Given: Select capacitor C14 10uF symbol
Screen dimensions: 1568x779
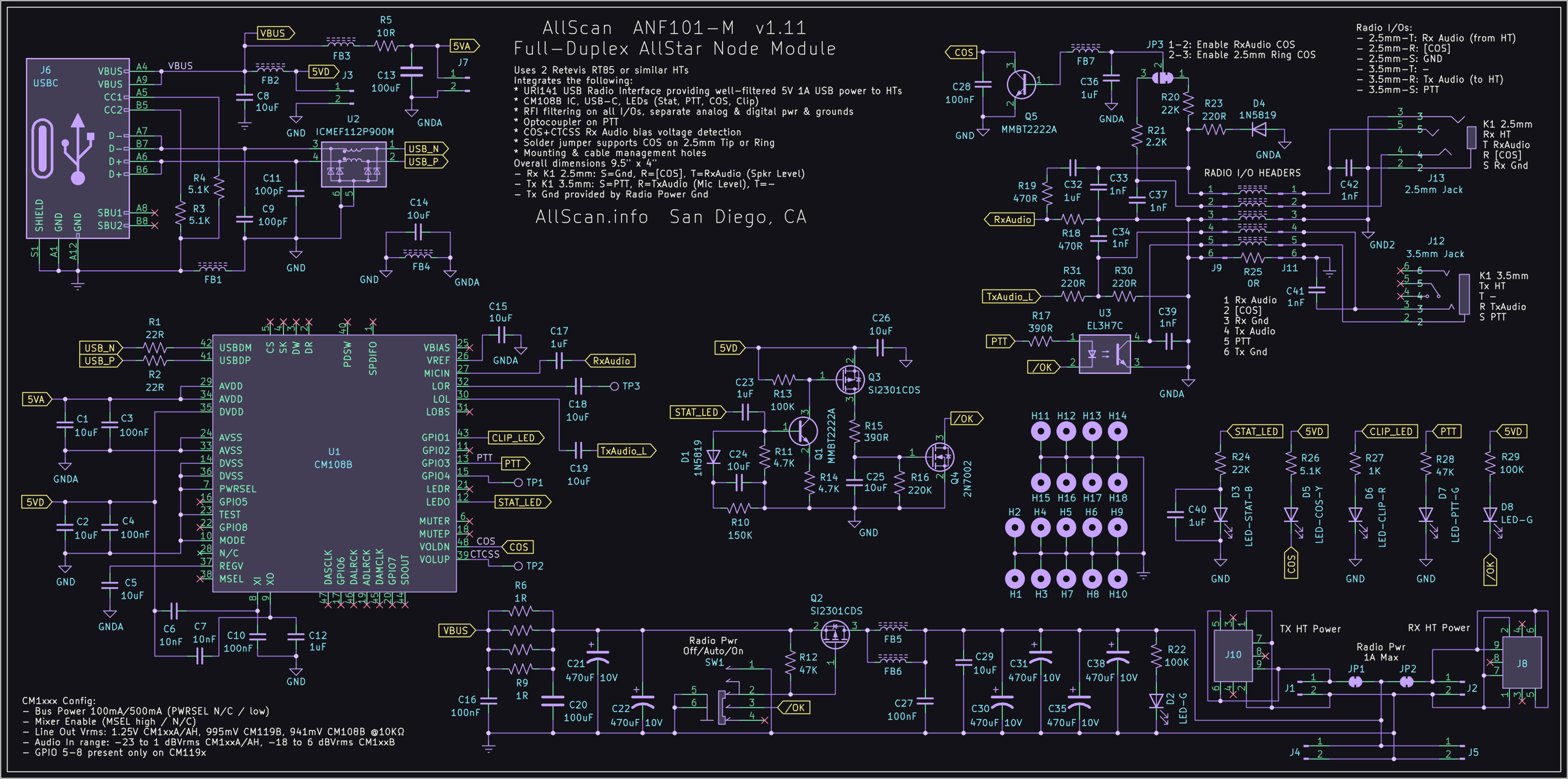Looking at the screenshot, I should (418, 232).
